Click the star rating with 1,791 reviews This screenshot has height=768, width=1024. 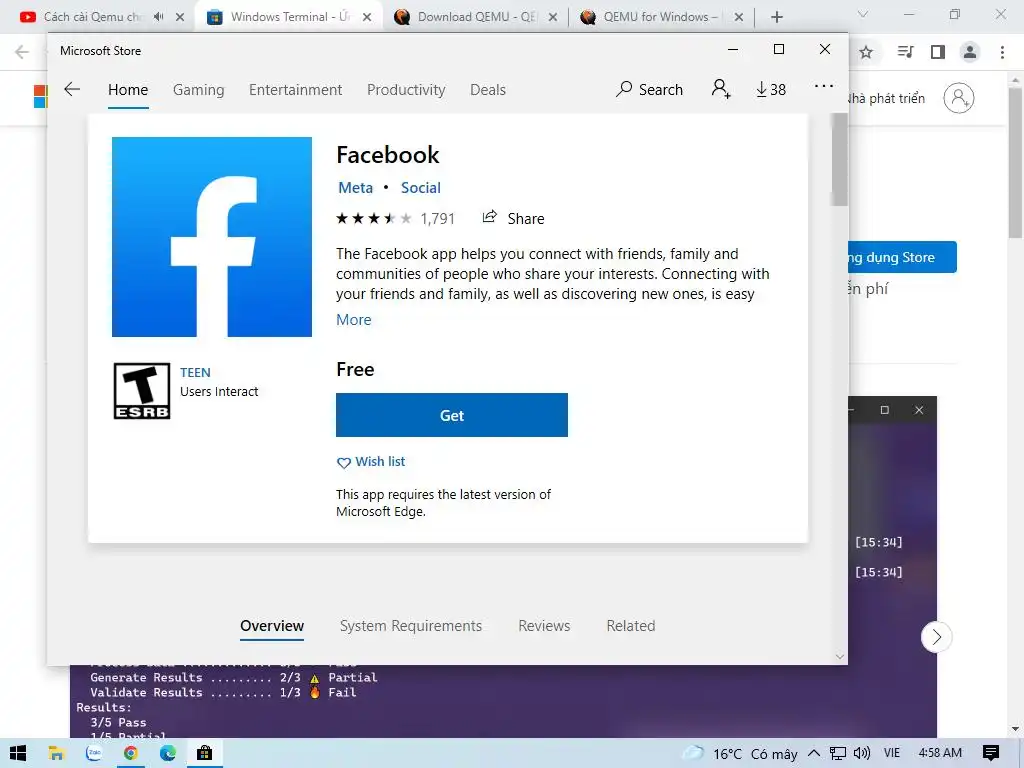tap(395, 218)
